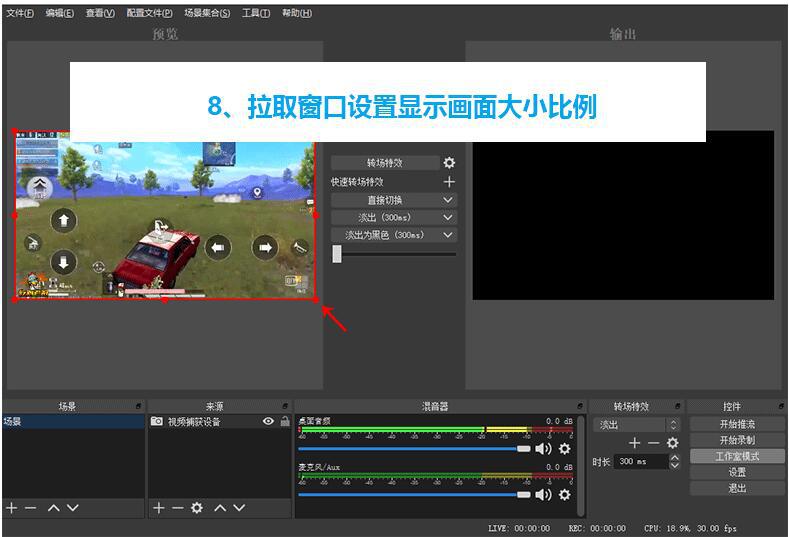Open the 场景集合(S) menu
This screenshot has width=789, height=537.
coord(207,13)
